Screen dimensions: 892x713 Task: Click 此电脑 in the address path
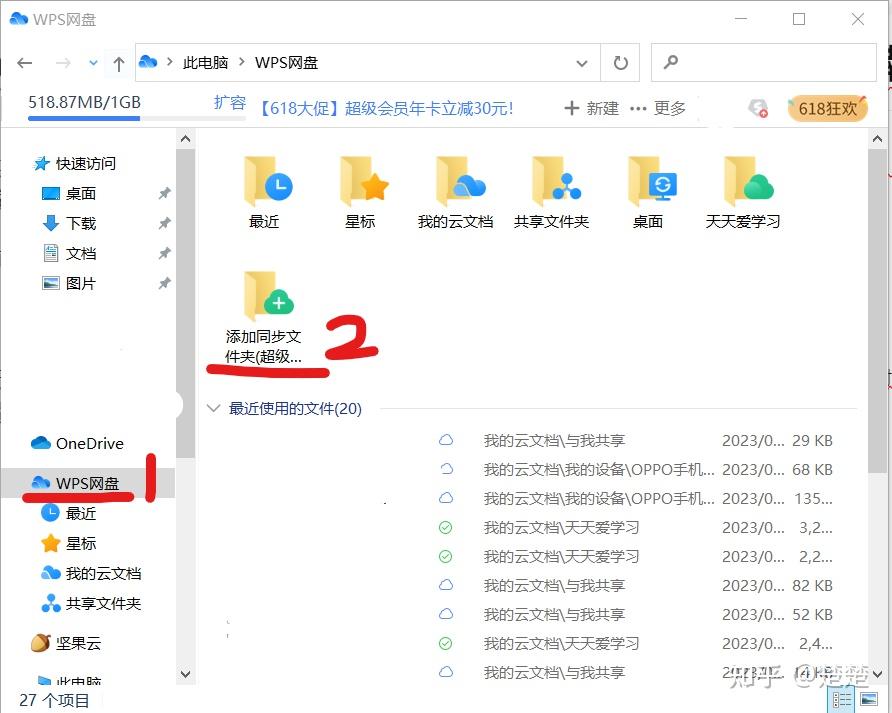pos(205,63)
